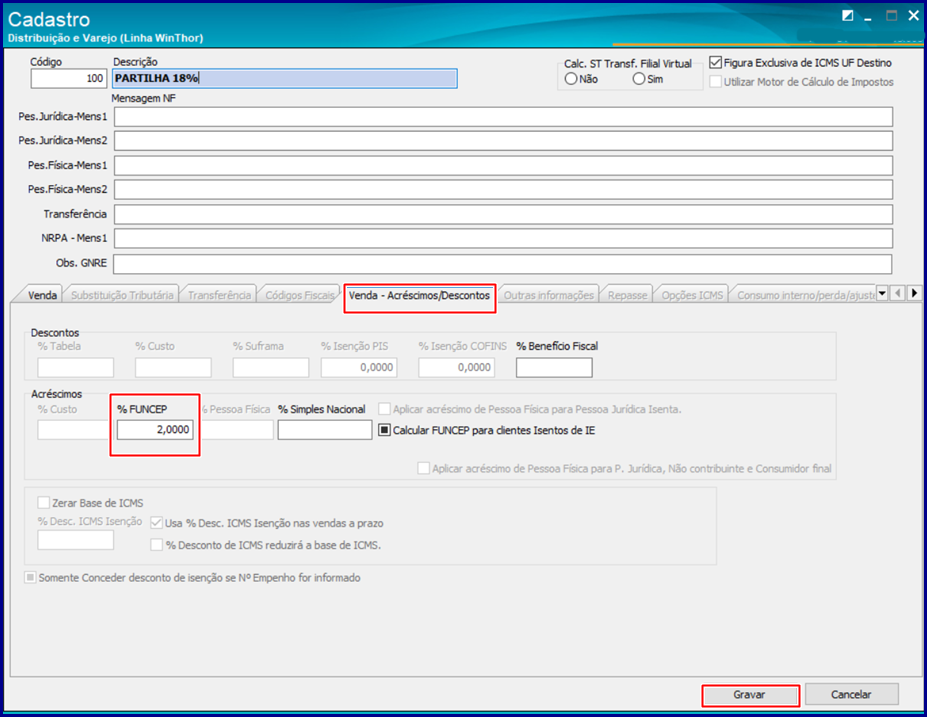Click the % Suframa field
927x717 pixels.
[271, 368]
